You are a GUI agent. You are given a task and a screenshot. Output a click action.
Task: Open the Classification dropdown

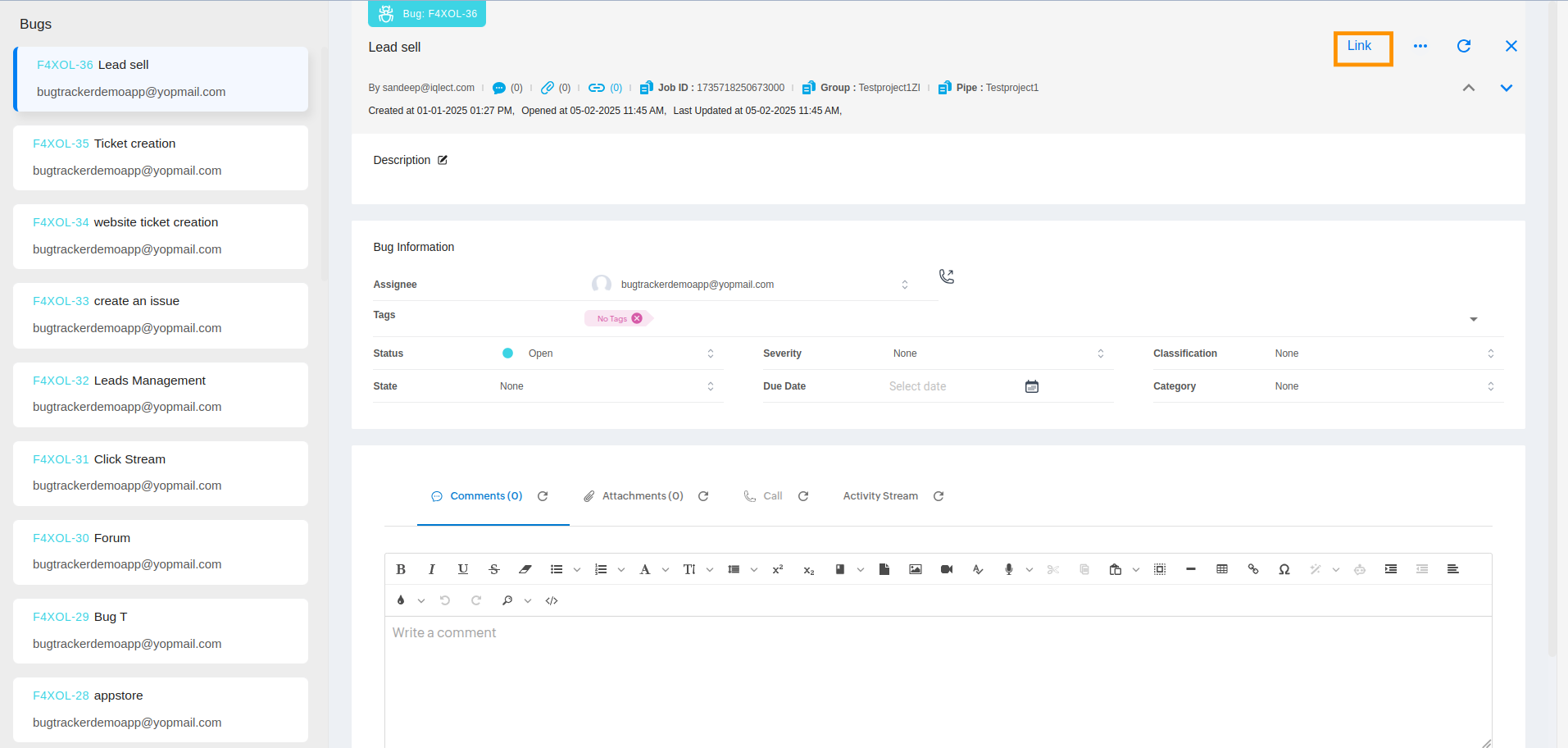point(1385,353)
